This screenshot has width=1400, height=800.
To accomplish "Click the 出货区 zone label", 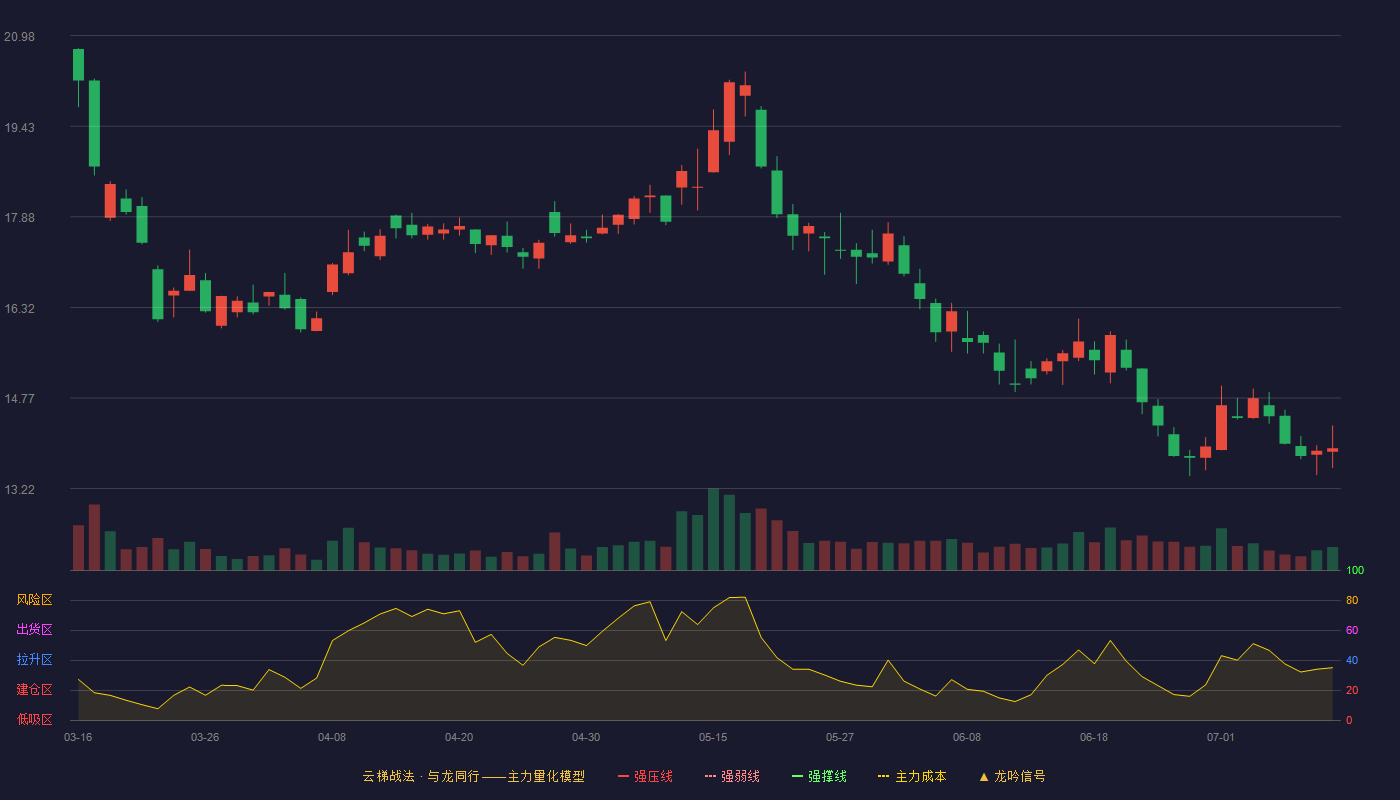I will click(x=34, y=630).
